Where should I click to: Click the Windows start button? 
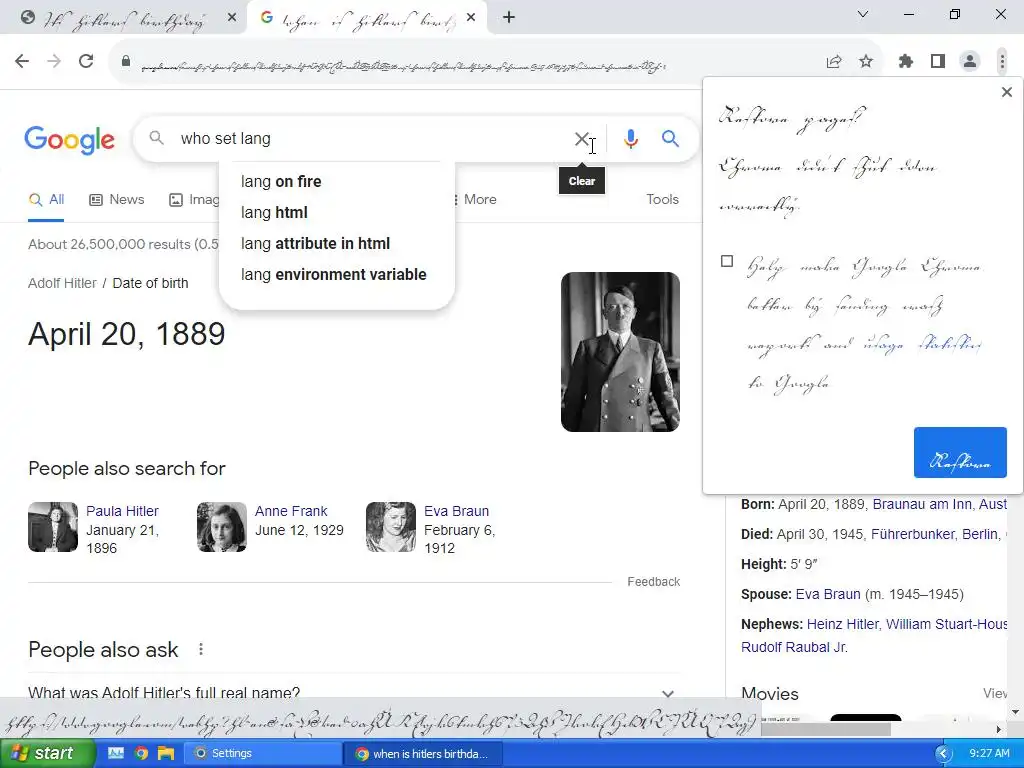48,753
